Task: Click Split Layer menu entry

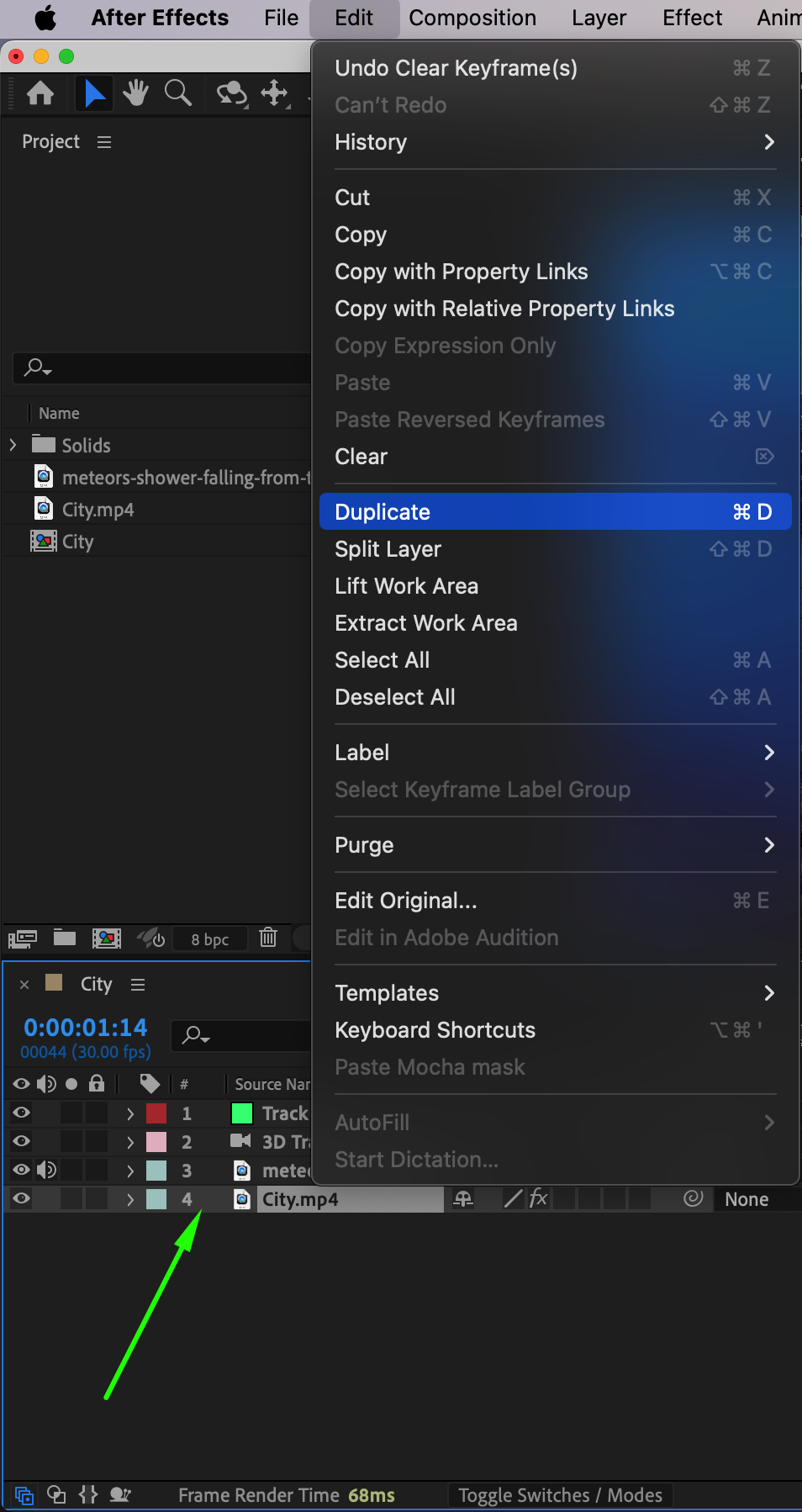Action: click(x=388, y=549)
